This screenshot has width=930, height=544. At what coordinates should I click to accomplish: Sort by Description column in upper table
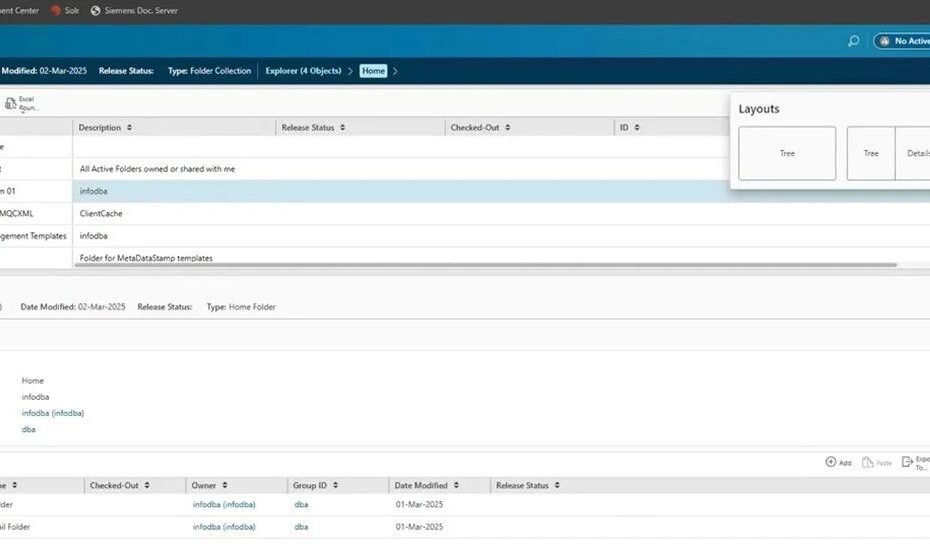tap(129, 128)
